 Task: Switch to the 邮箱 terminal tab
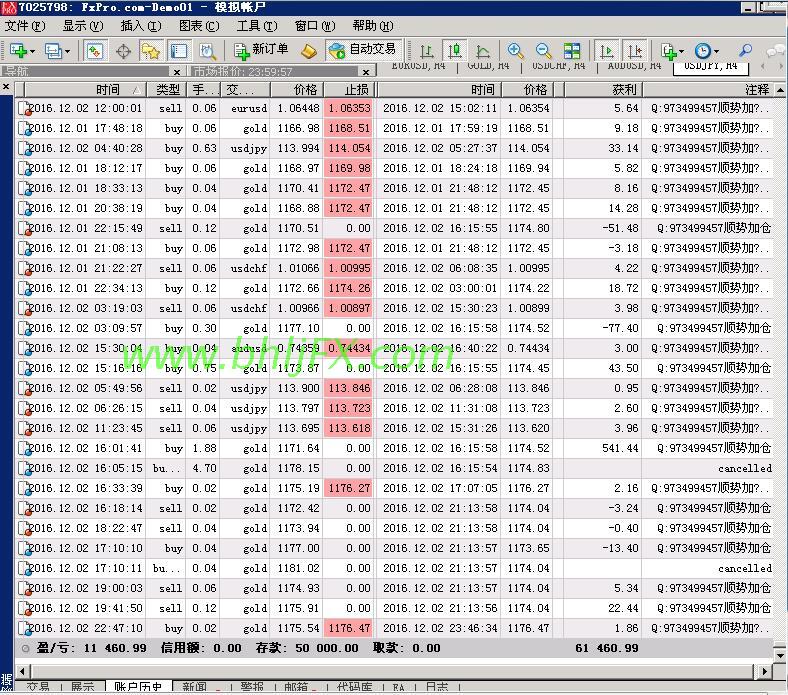pyautogui.click(x=296, y=686)
